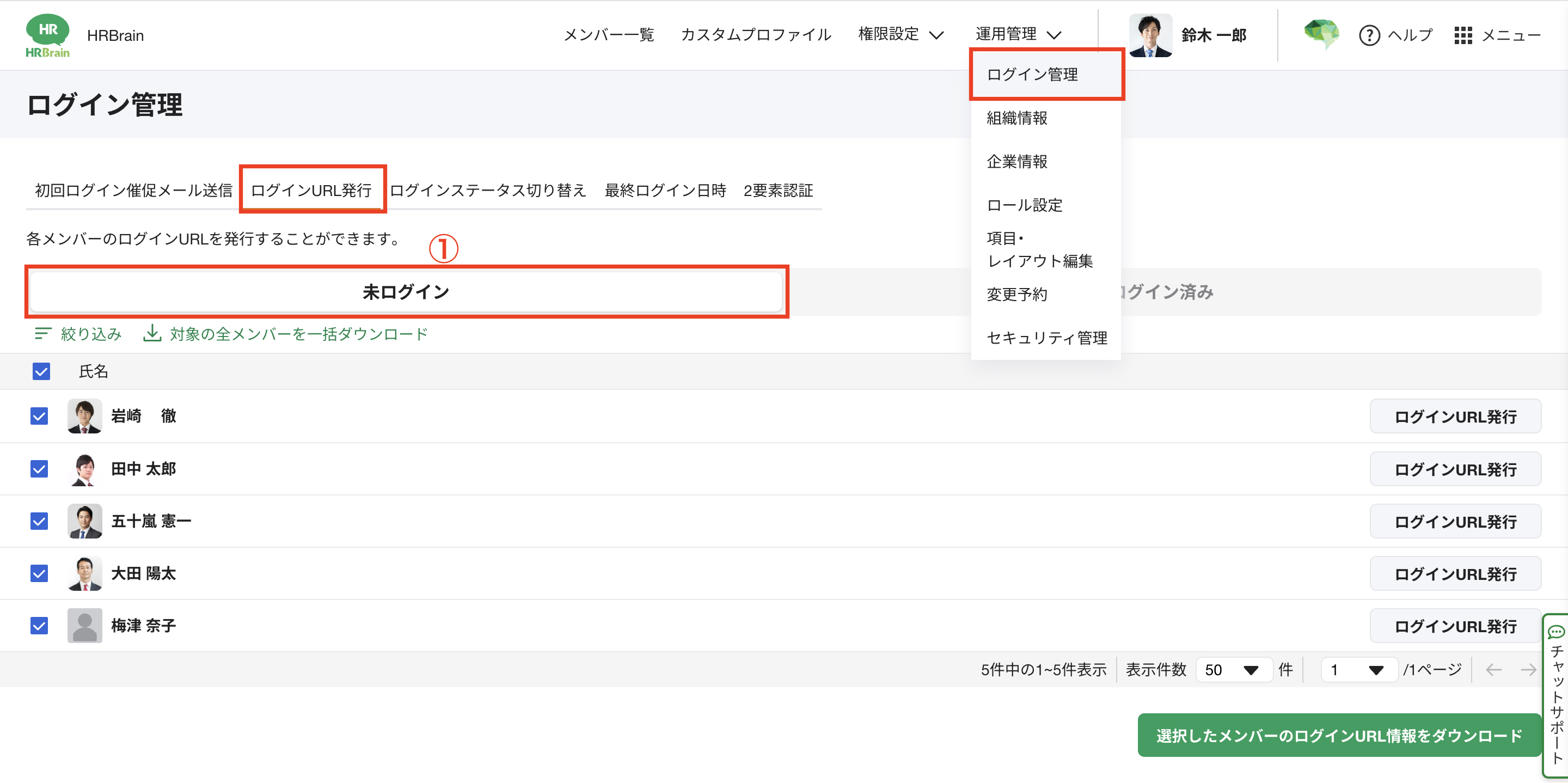The width and height of the screenshot is (1568, 783).
Task: Open the help question mark icon
Action: tap(1369, 35)
